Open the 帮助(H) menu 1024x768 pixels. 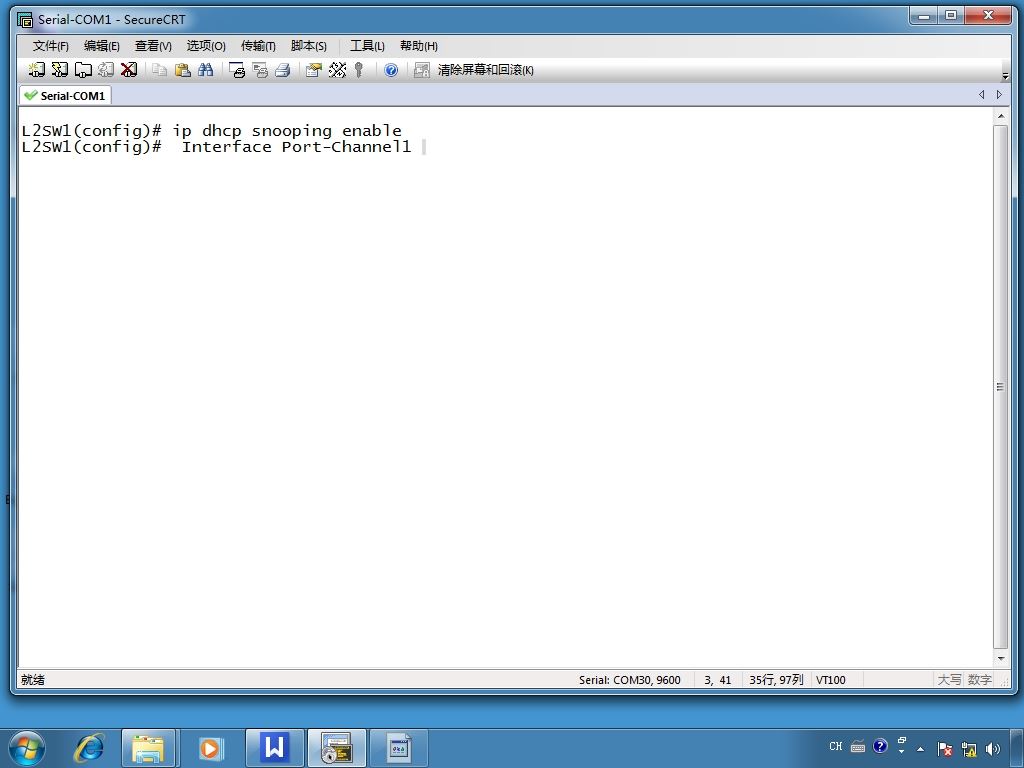pos(419,46)
